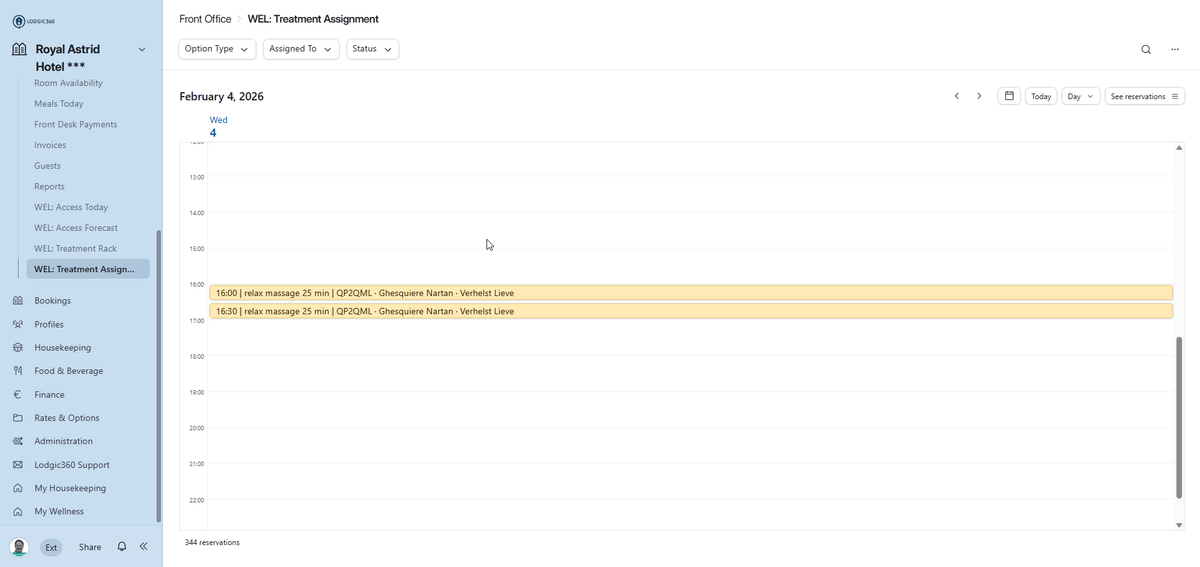Image resolution: width=1200 pixels, height=567 pixels.
Task: Open the 16:30 relax massage appointment
Action: point(690,311)
